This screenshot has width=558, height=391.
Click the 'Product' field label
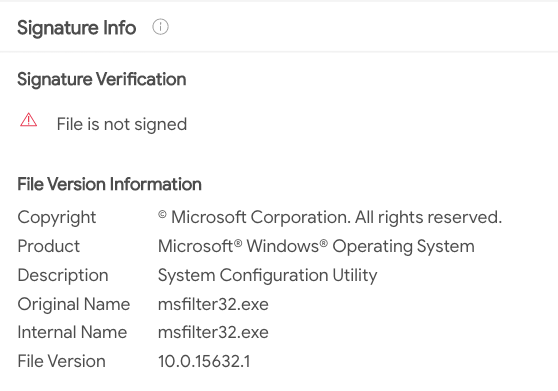pos(48,246)
